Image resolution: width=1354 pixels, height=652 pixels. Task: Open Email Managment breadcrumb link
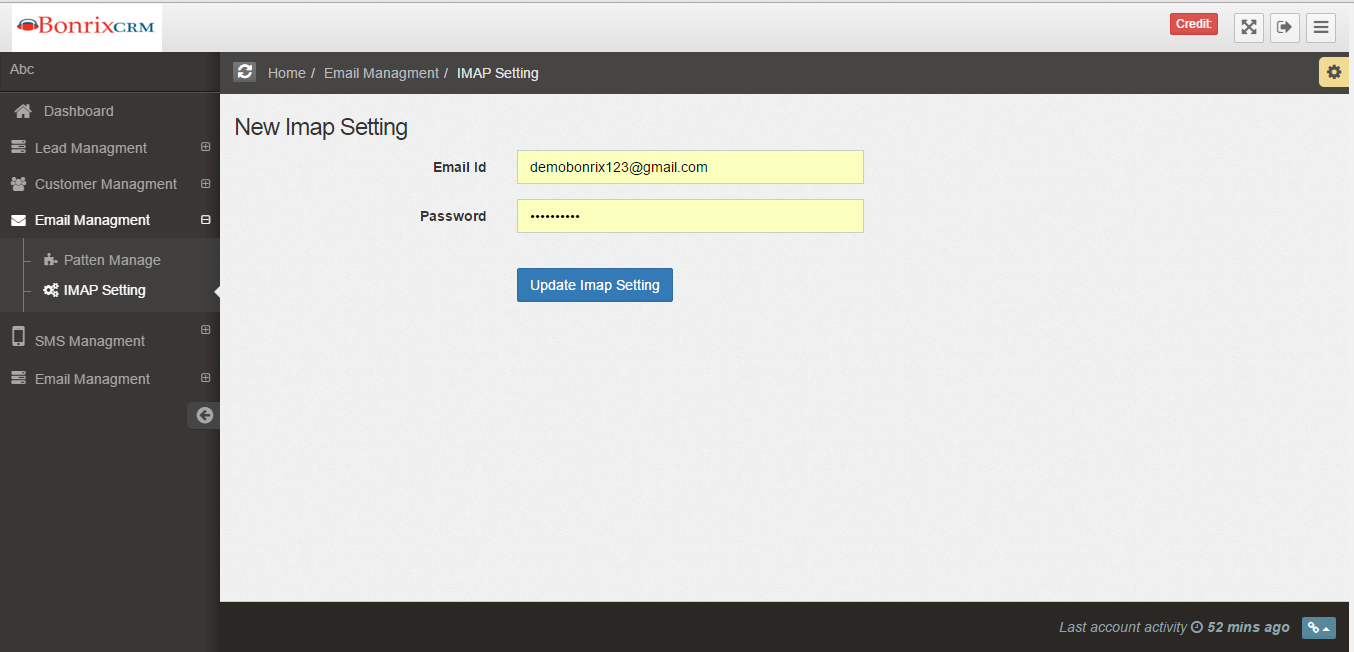tap(381, 73)
